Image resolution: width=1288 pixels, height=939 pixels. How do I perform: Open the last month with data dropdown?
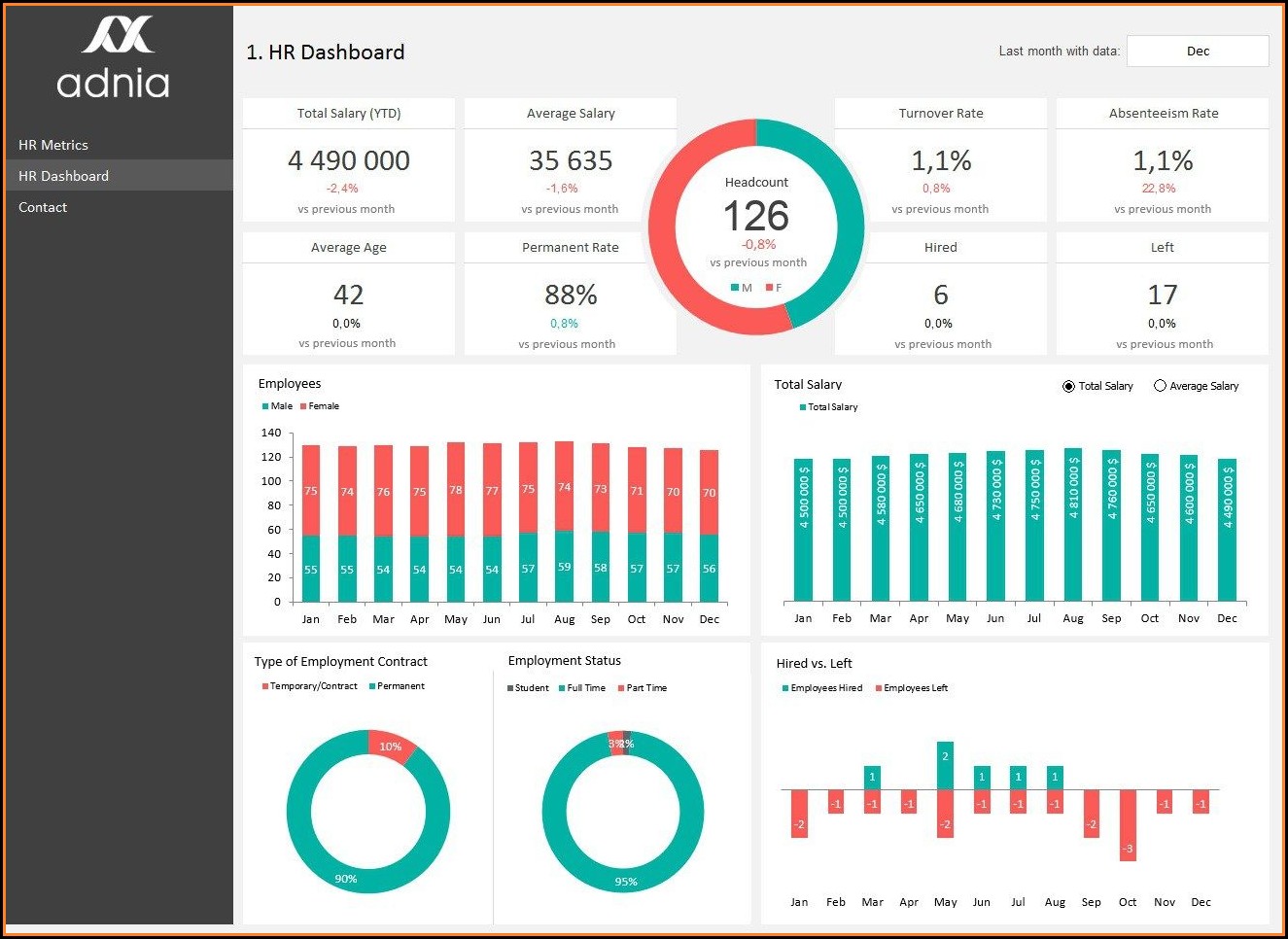[x=1197, y=52]
